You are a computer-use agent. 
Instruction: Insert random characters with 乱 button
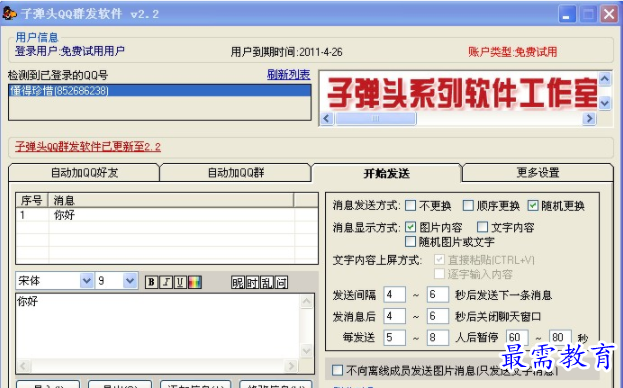pos(267,282)
